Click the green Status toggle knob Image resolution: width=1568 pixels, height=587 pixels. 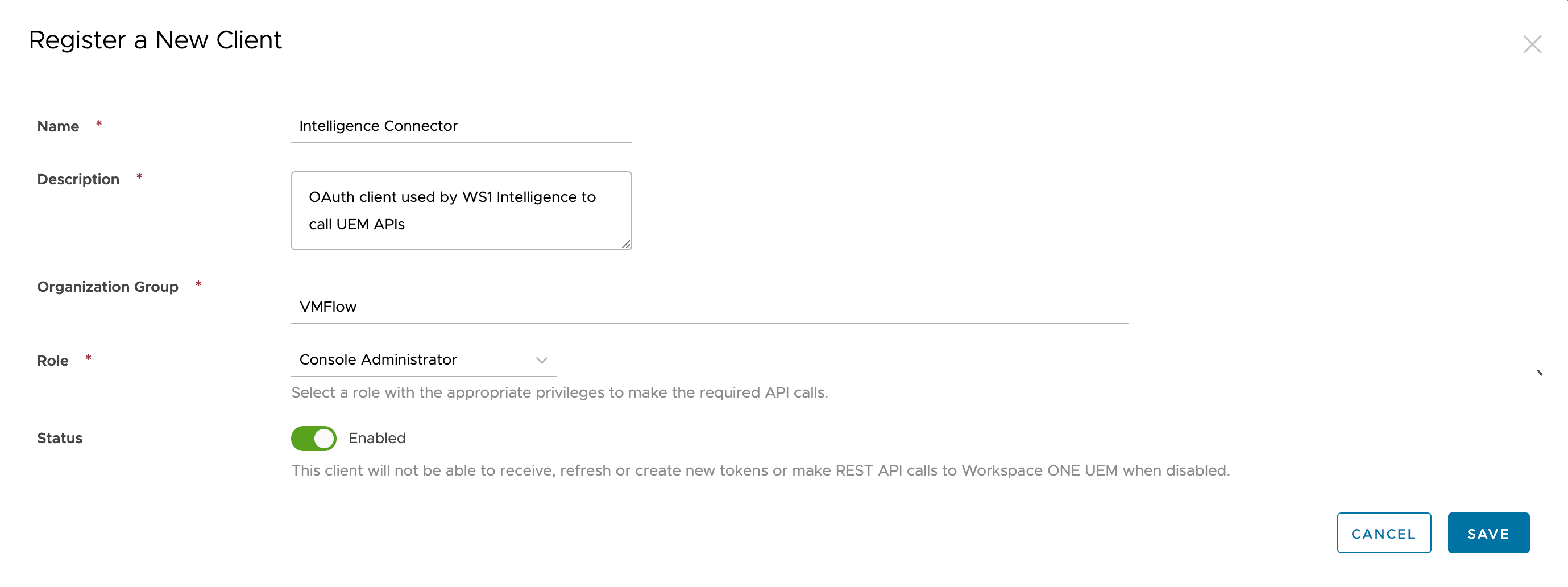323,438
